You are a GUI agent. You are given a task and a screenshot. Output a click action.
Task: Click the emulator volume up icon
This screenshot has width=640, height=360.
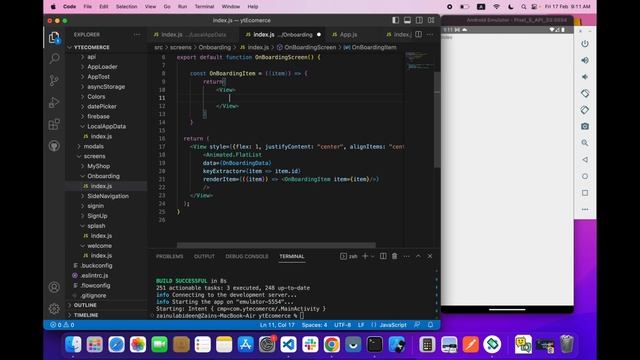585,60
